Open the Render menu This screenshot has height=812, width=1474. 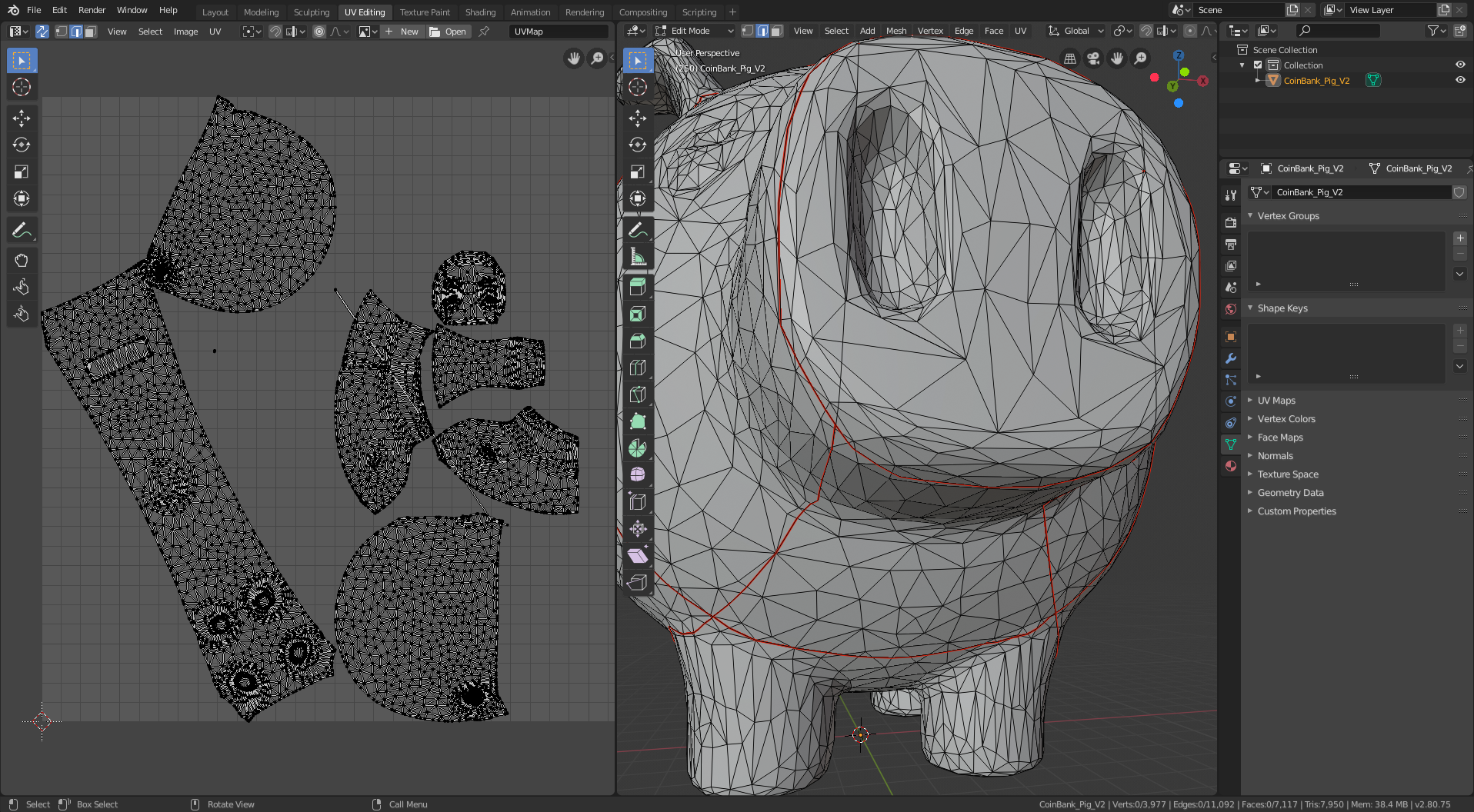click(92, 10)
